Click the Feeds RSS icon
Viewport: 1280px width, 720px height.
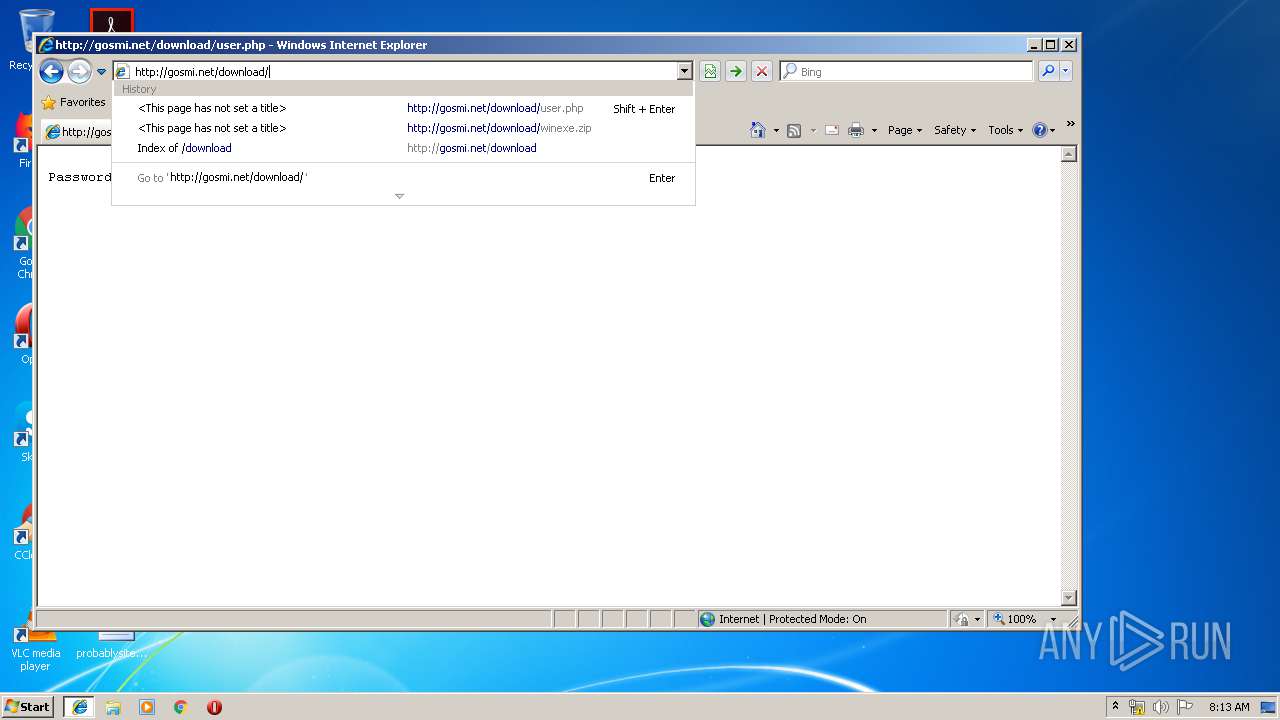[794, 130]
